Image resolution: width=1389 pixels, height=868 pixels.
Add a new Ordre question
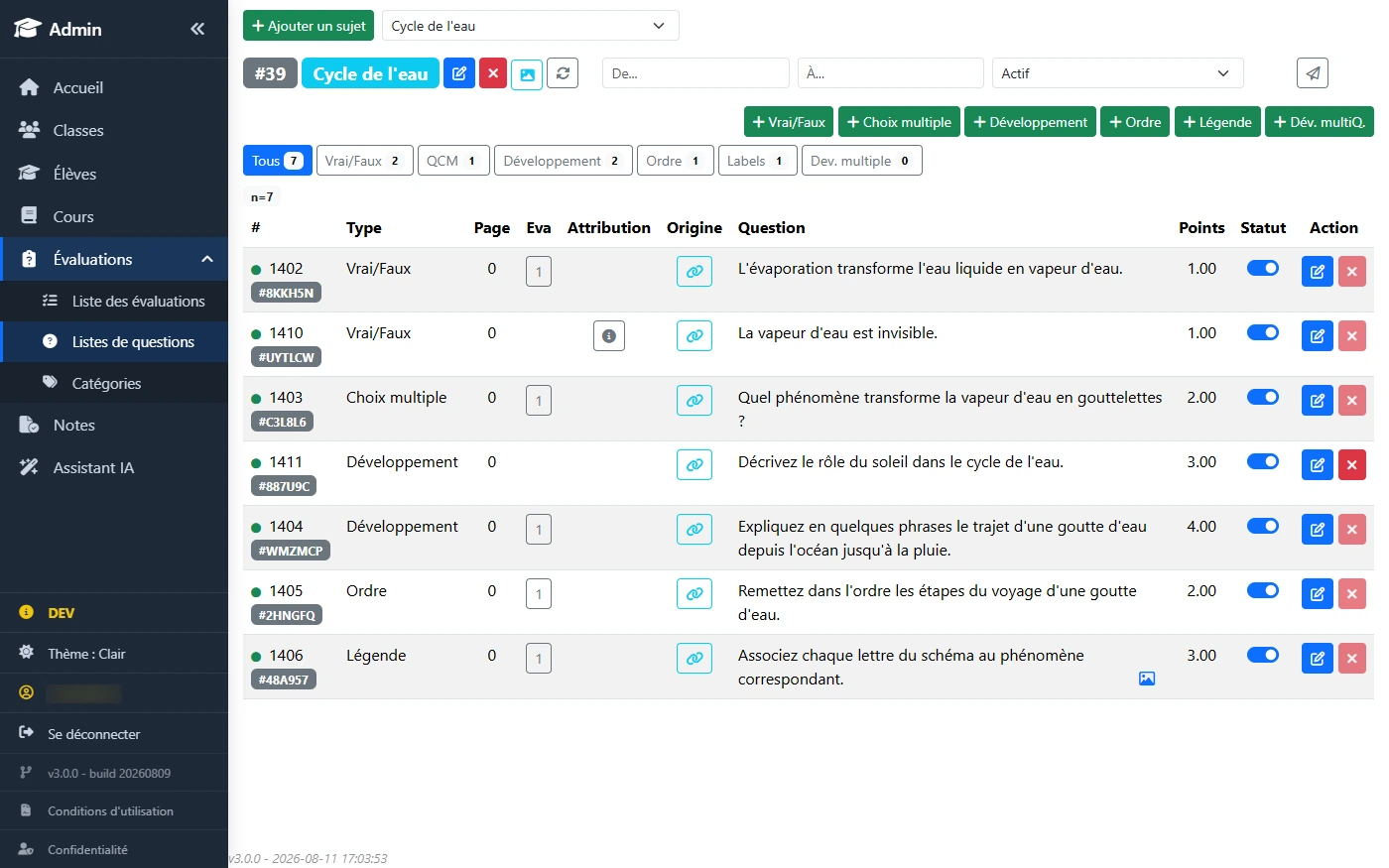click(1135, 122)
